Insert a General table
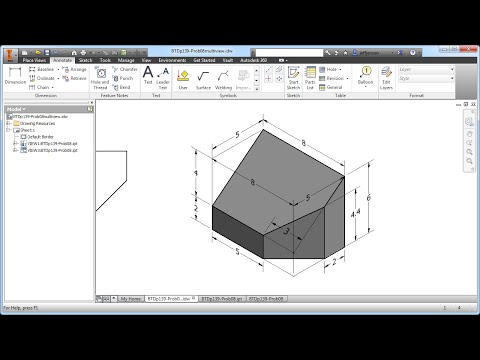The width and height of the screenshot is (480, 360). tap(331, 87)
